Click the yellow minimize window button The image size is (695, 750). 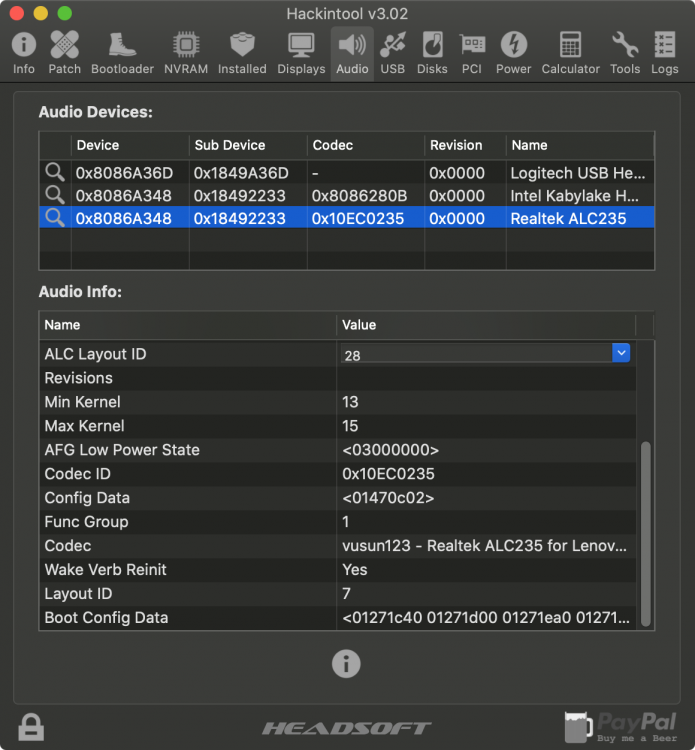click(41, 13)
